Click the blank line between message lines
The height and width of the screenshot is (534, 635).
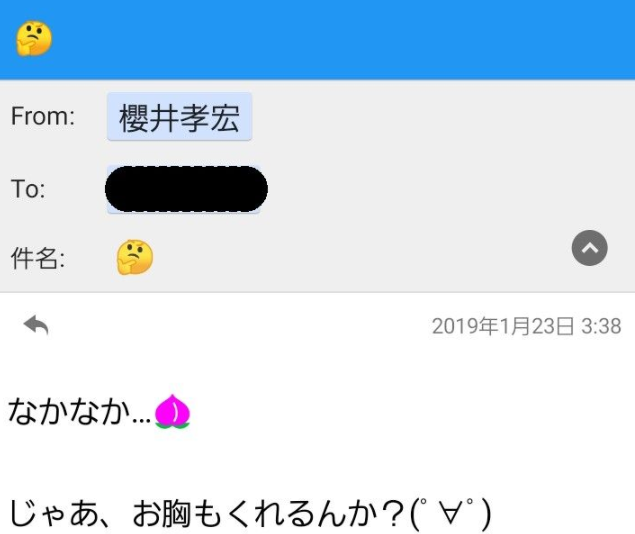point(318,463)
